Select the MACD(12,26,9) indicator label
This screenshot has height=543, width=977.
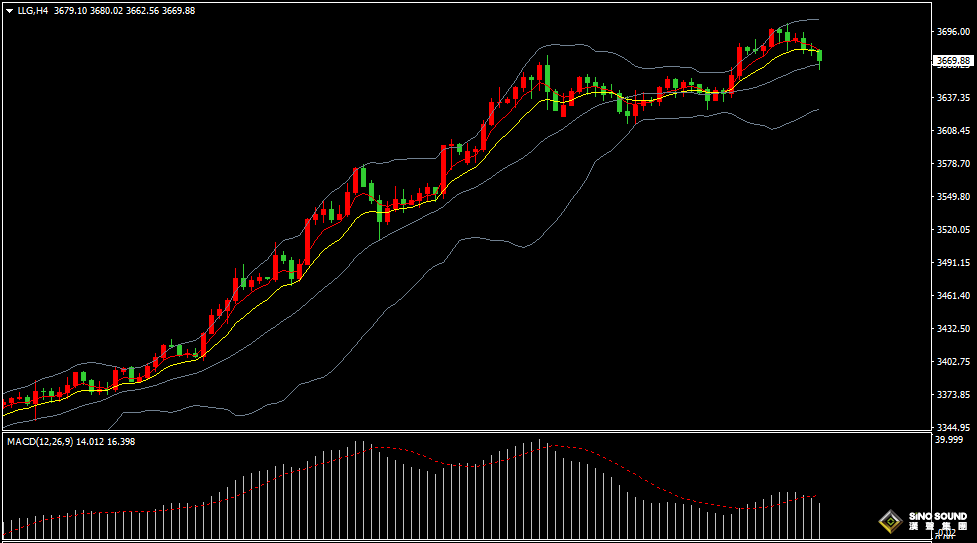(x=40, y=441)
